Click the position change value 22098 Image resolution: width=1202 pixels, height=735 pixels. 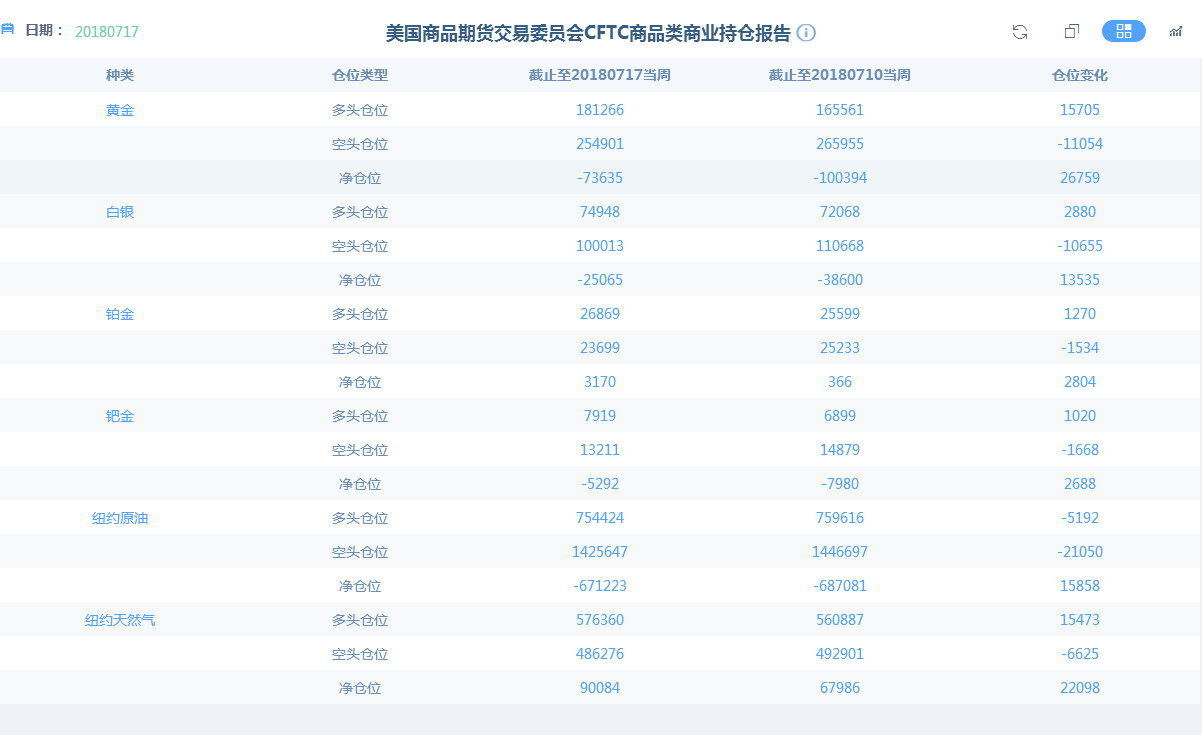1080,688
